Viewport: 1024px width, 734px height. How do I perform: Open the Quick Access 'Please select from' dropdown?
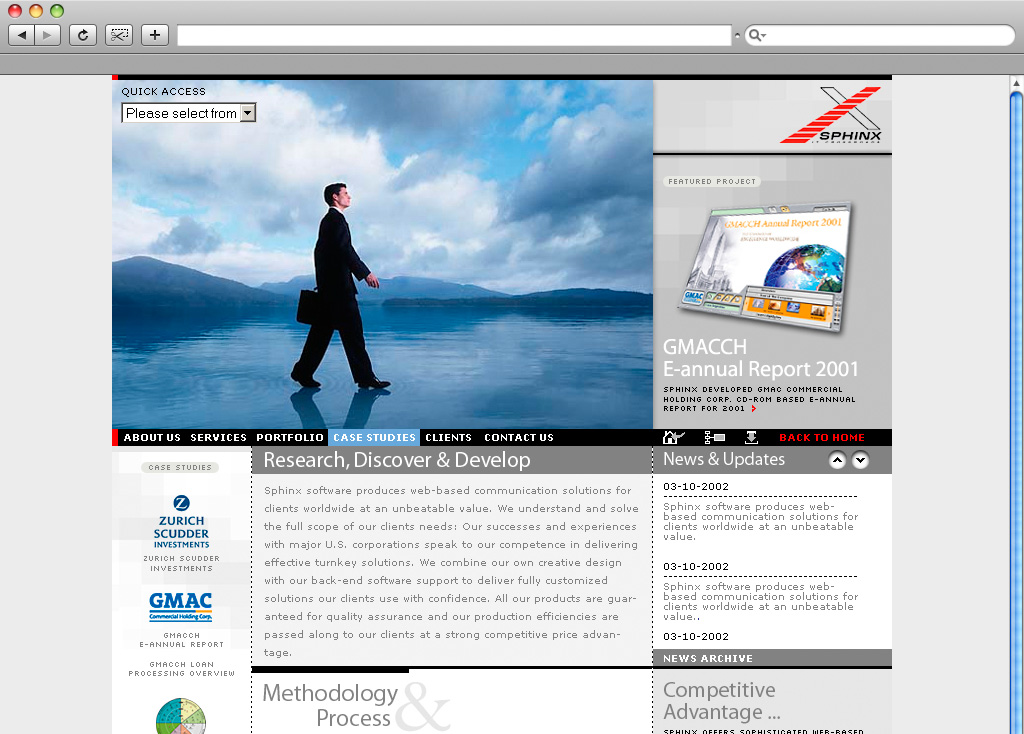point(189,113)
